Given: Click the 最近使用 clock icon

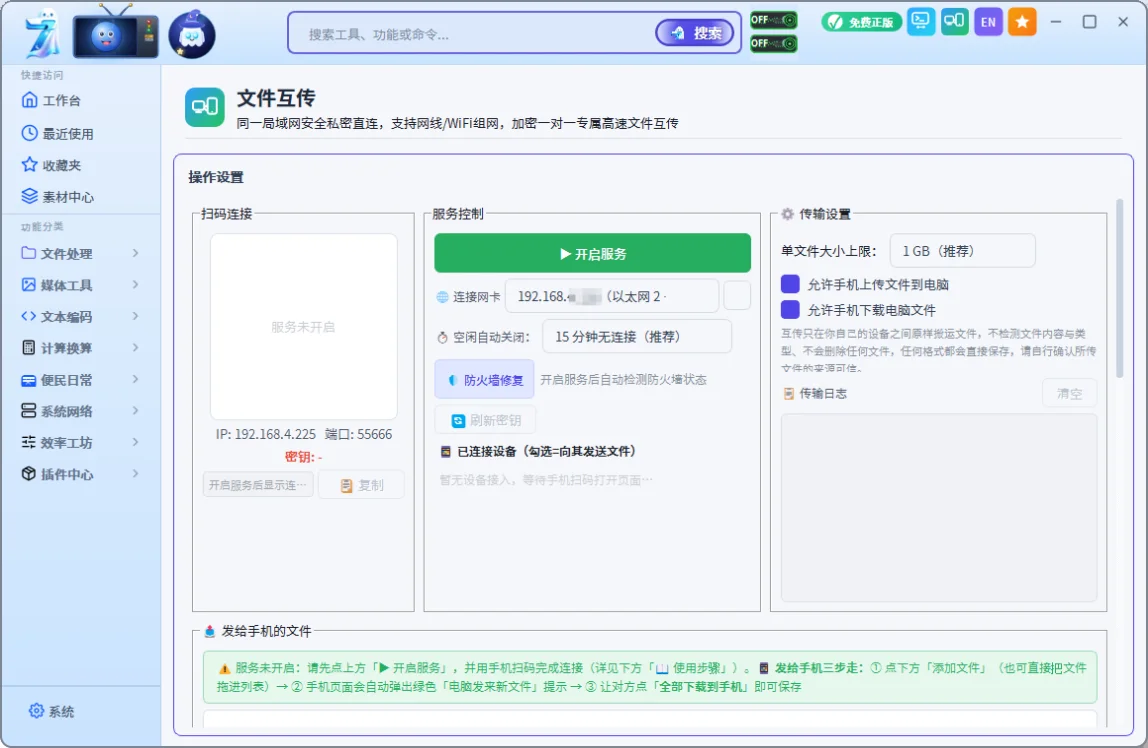Looking at the screenshot, I should click(x=29, y=132).
